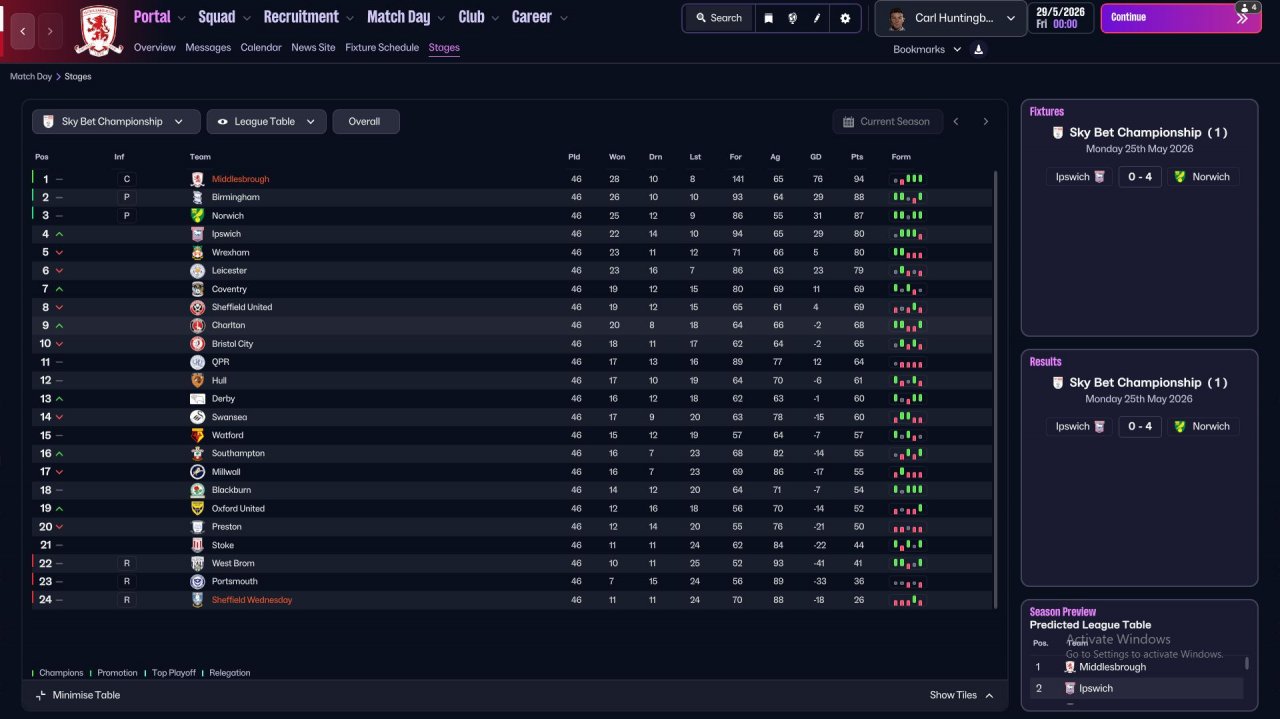Click the globe icon next to bookmark
The height and width of the screenshot is (719, 1280).
point(793,18)
